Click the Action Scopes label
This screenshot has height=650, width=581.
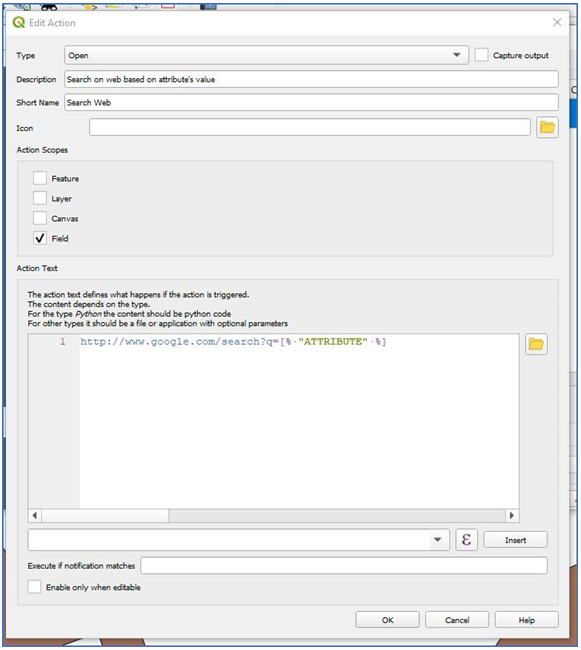pyautogui.click(x=42, y=150)
